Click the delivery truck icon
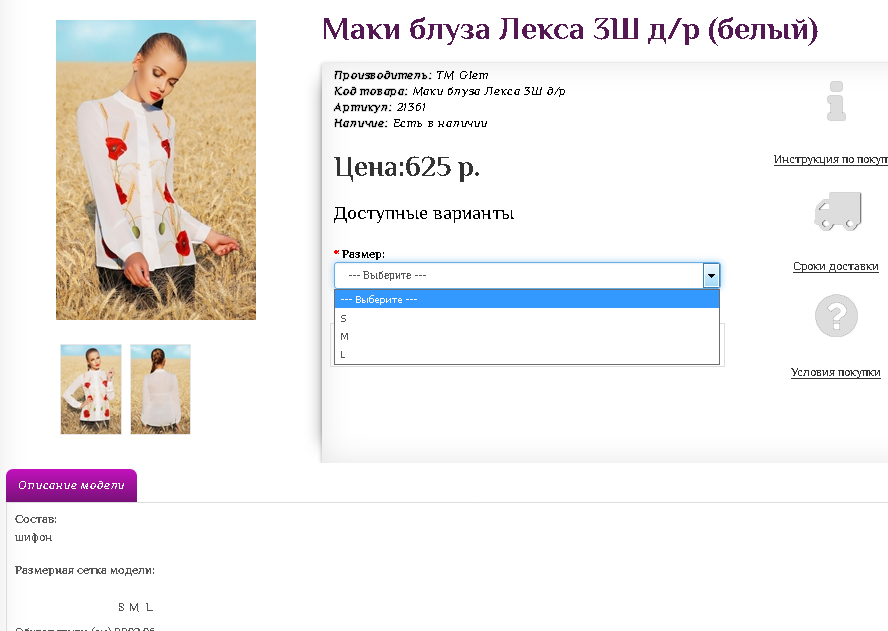 [838, 211]
